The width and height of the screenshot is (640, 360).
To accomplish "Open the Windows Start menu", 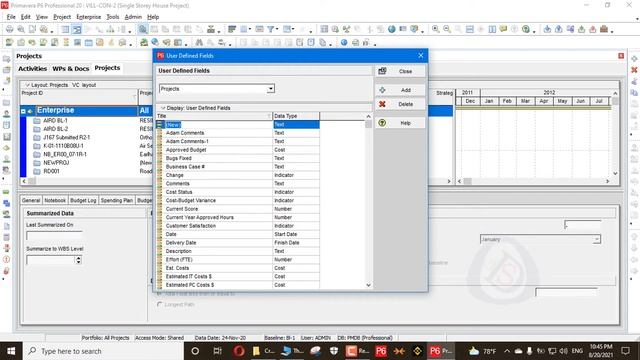I will [x=11, y=351].
